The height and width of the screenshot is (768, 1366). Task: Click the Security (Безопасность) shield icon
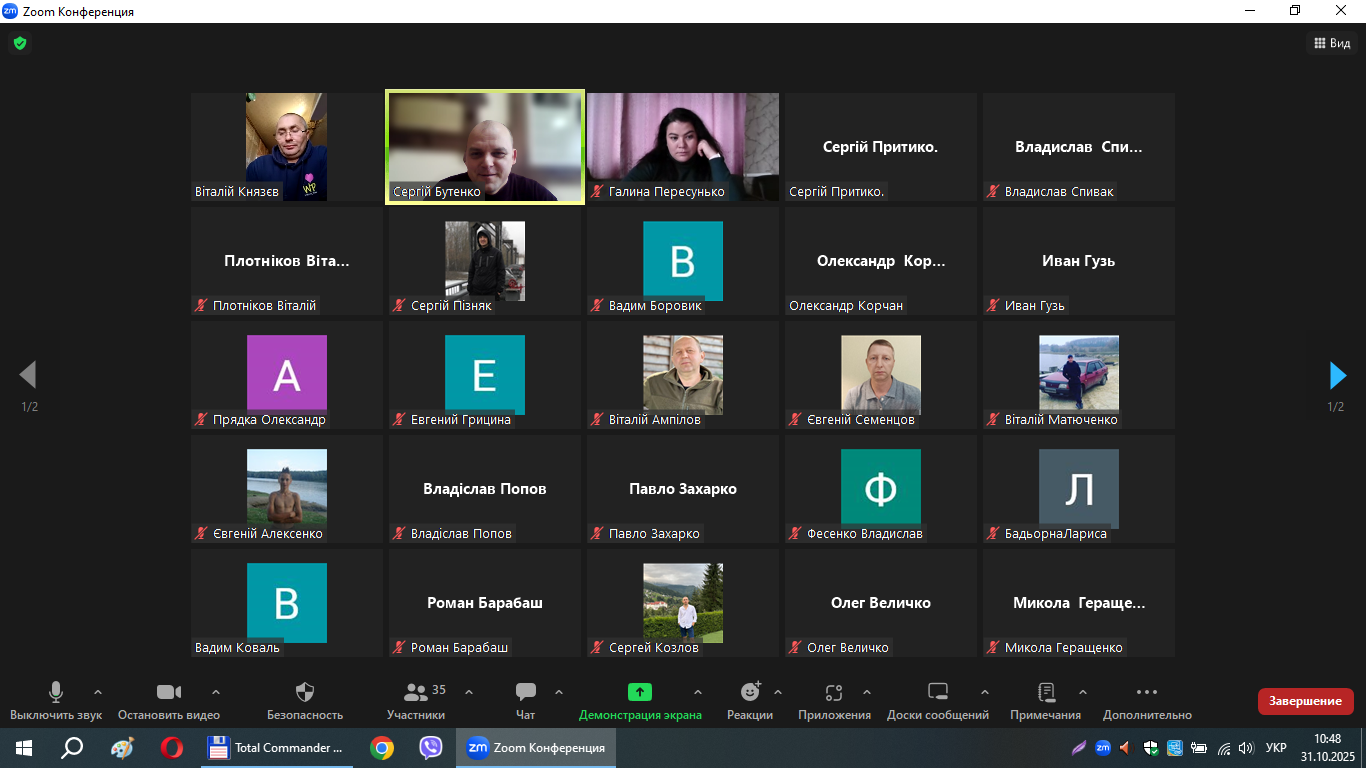[x=305, y=693]
